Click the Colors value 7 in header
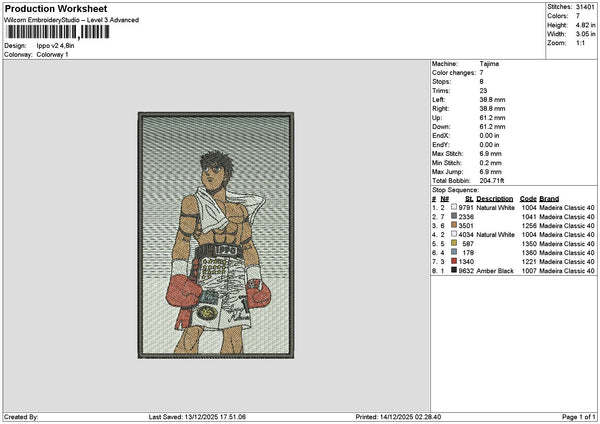The width and height of the screenshot is (600, 424). pos(578,16)
